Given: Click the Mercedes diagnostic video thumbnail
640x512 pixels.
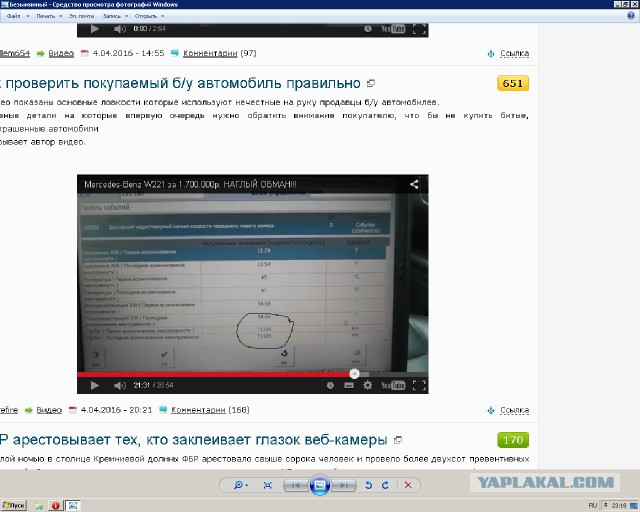Looking at the screenshot, I should click(253, 282).
